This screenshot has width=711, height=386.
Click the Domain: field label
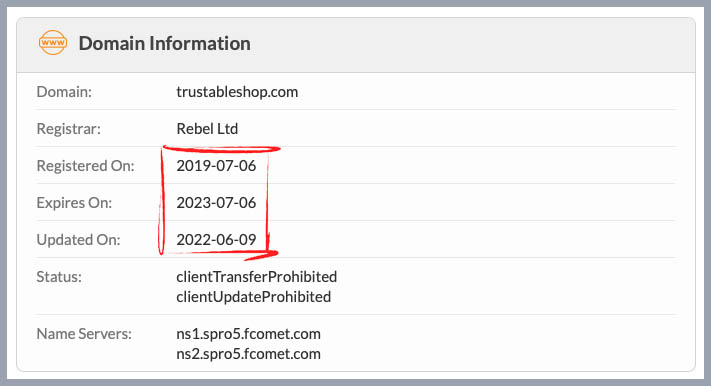(x=64, y=92)
